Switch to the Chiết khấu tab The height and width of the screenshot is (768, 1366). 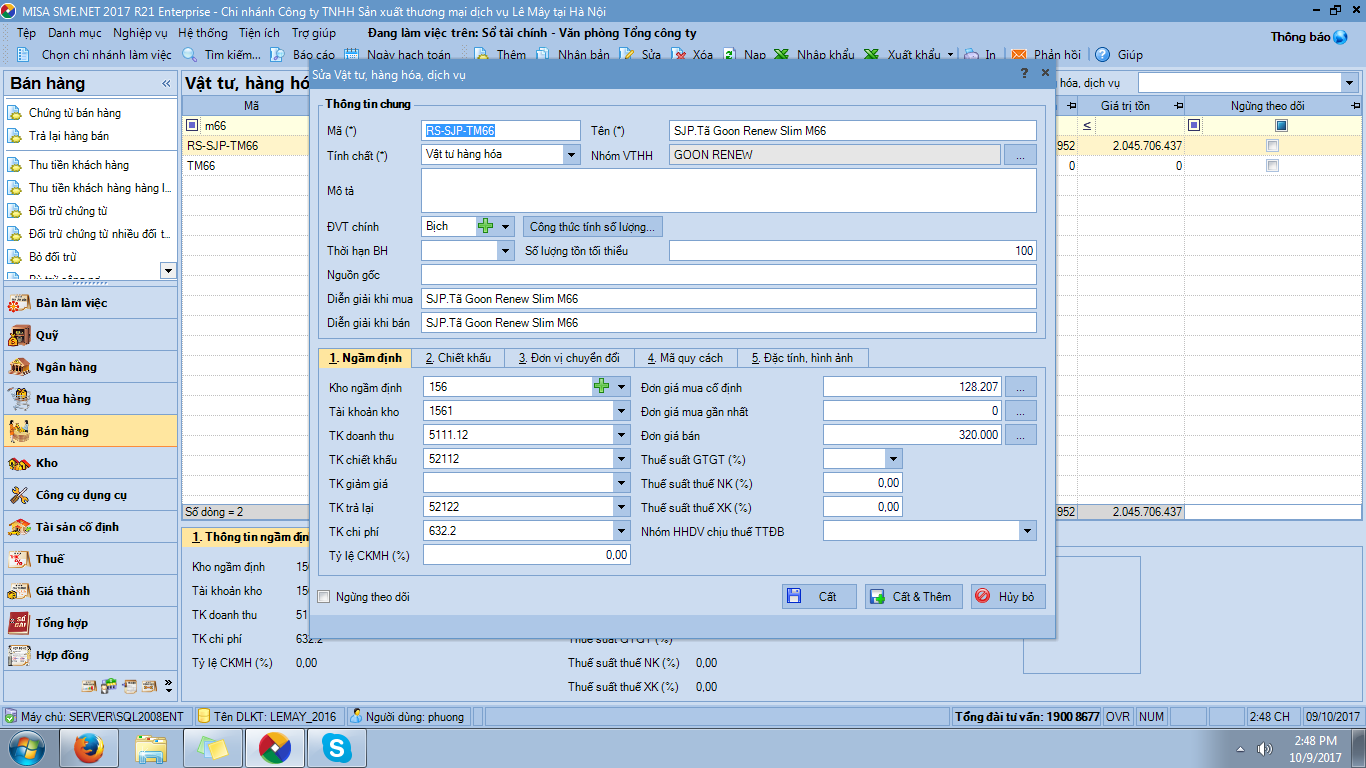(458, 358)
